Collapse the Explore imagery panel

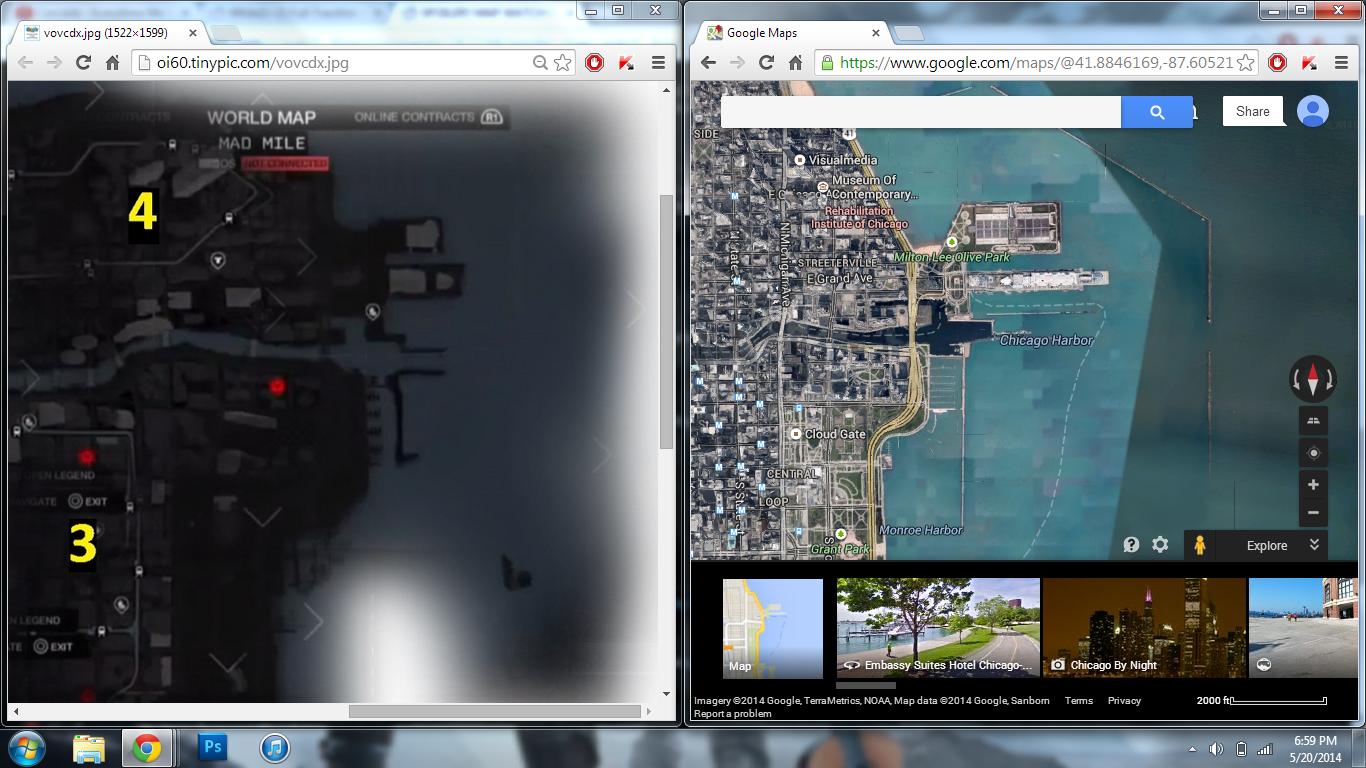[x=1315, y=545]
